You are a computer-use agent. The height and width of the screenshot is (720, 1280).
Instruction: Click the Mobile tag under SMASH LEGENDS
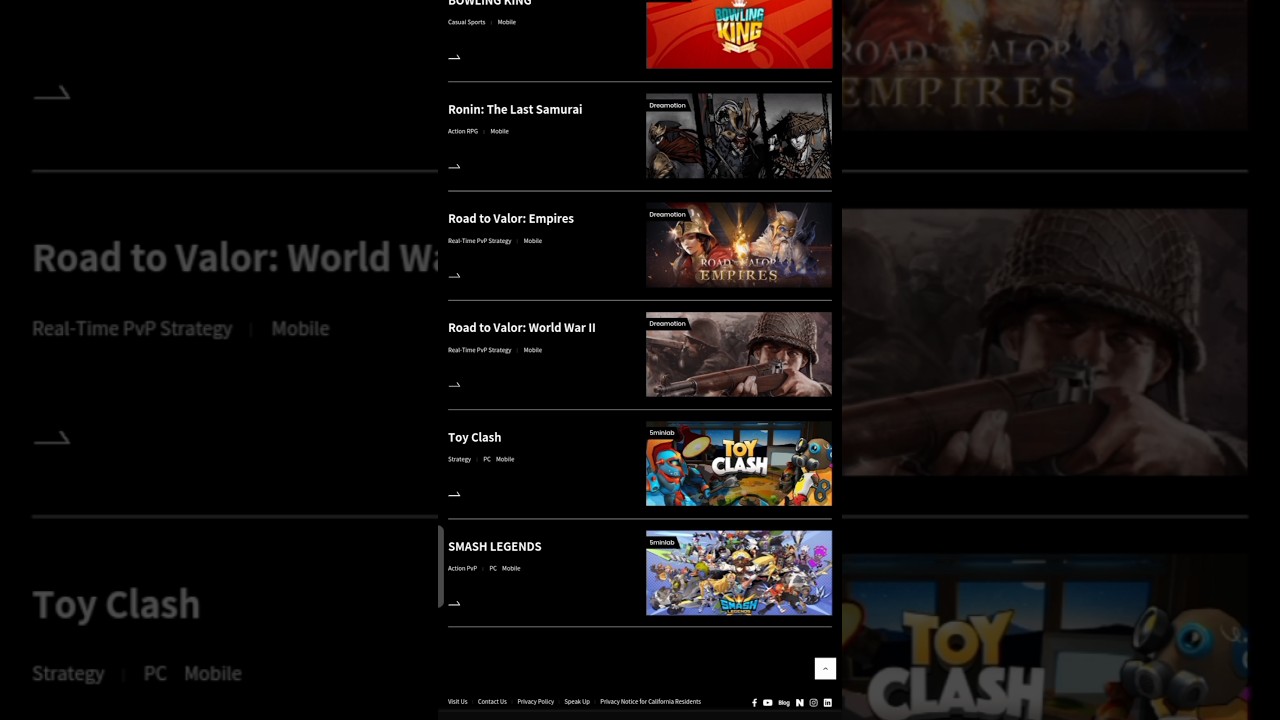point(511,568)
